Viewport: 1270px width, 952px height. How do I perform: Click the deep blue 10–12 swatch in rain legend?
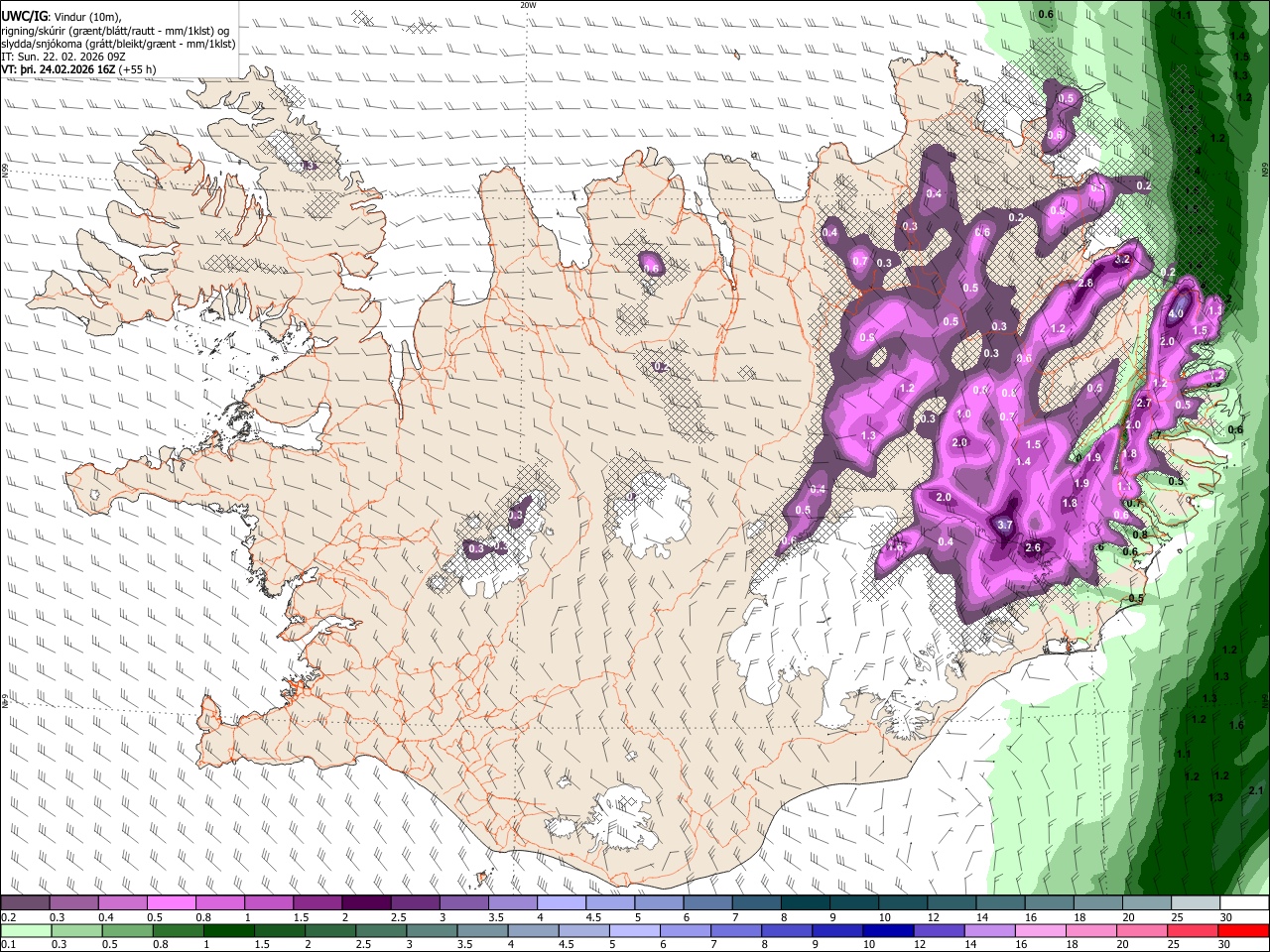pyautogui.click(x=888, y=930)
